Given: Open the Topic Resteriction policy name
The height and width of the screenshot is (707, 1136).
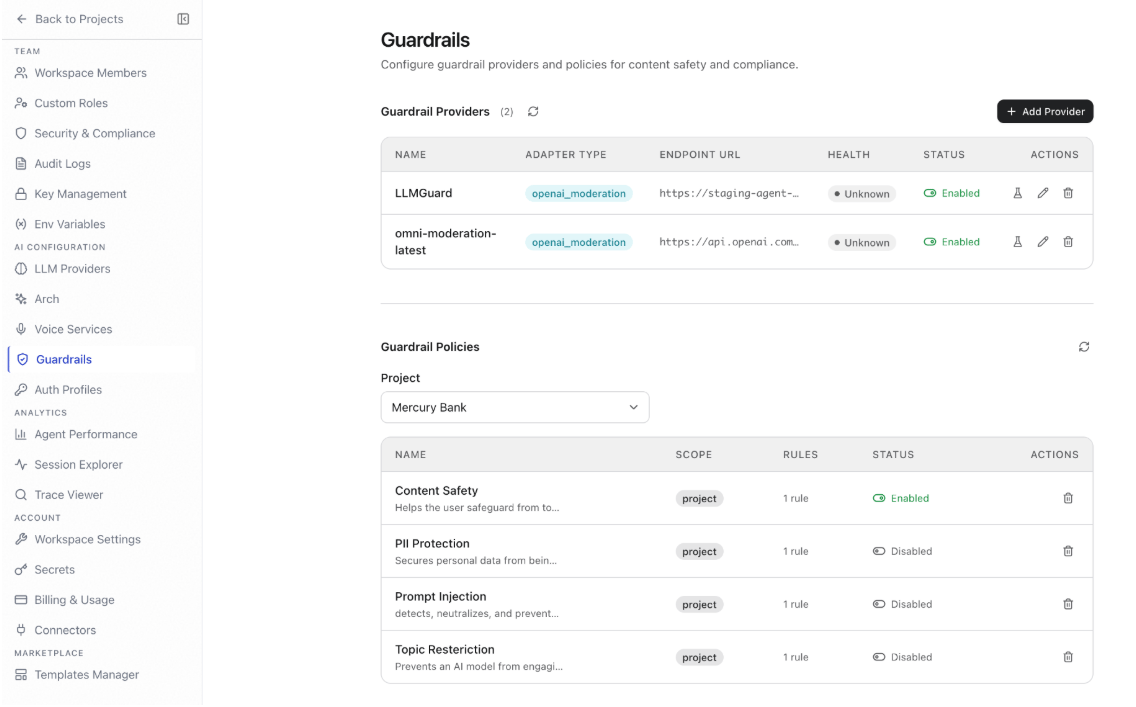Looking at the screenshot, I should (445, 650).
